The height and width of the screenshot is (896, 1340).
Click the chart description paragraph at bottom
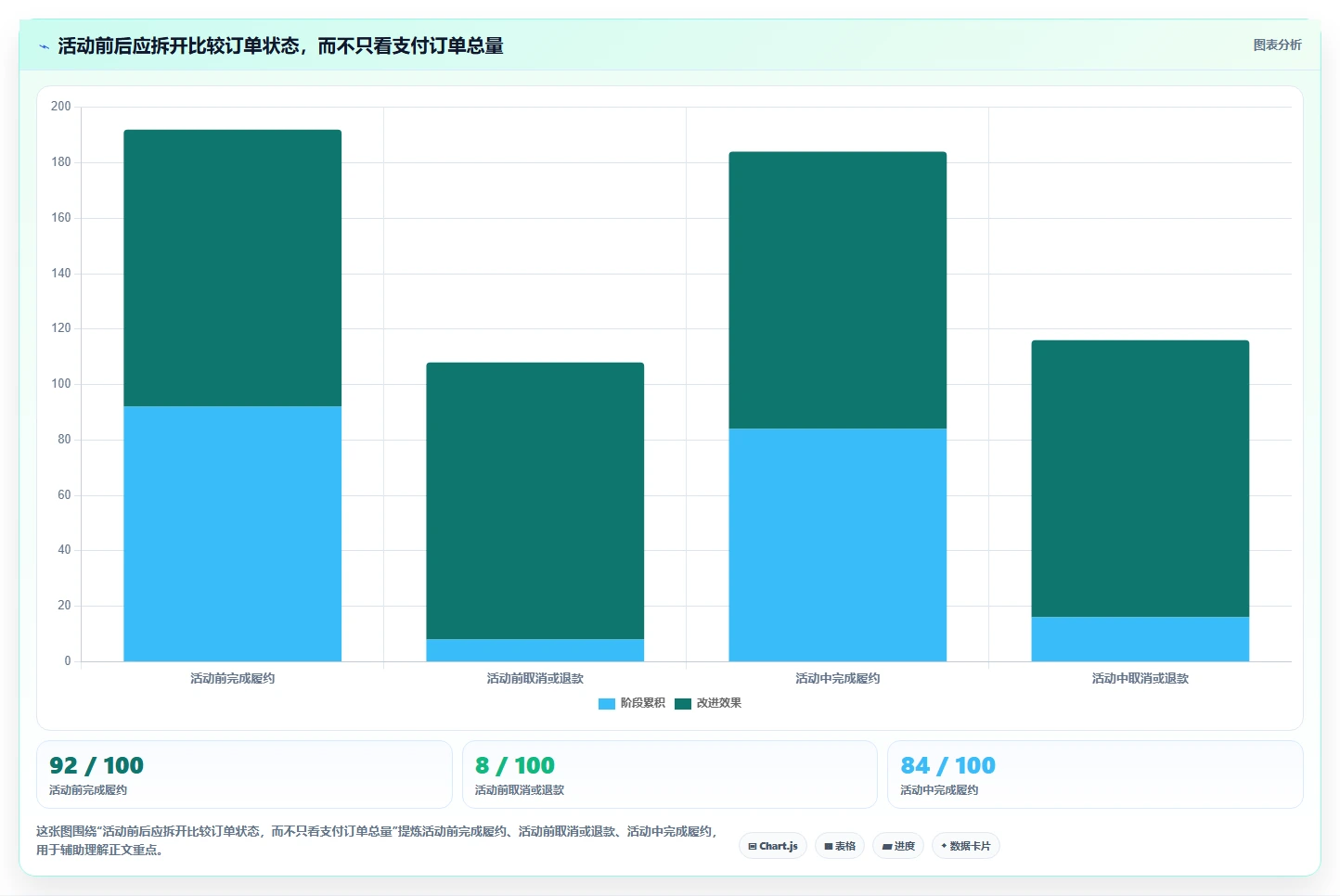[379, 840]
